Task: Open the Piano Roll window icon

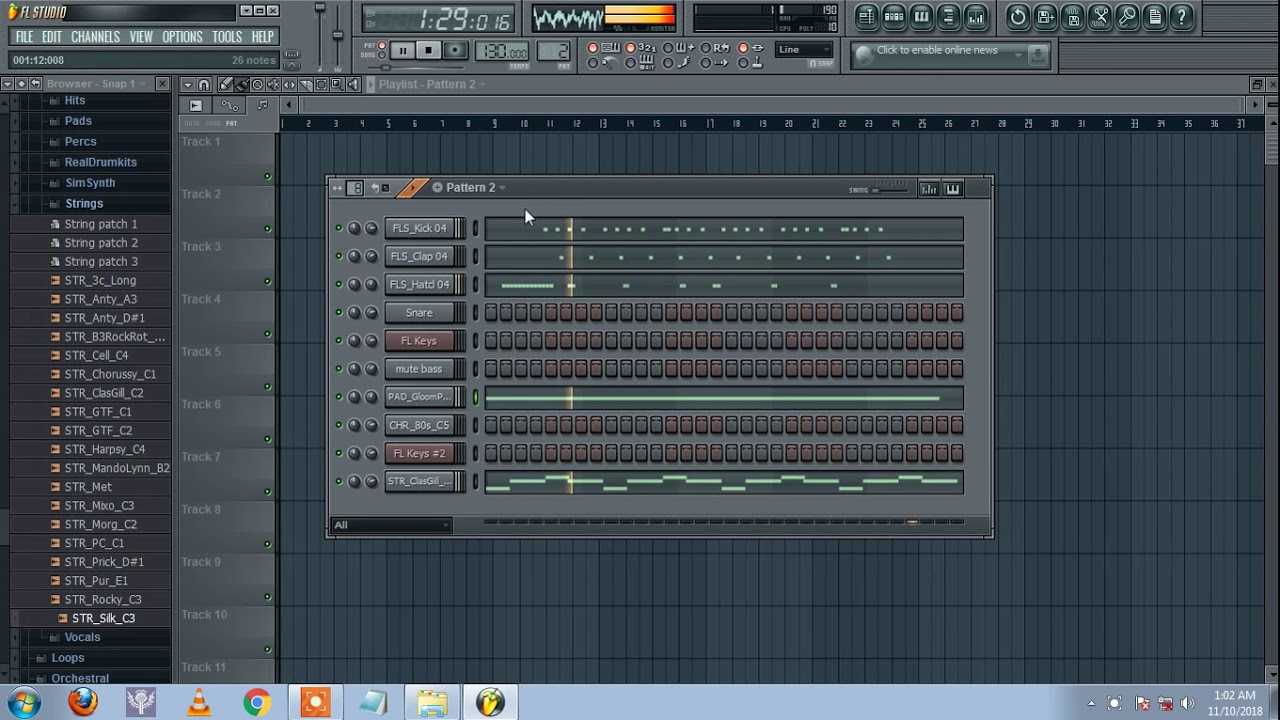Action: (921, 16)
